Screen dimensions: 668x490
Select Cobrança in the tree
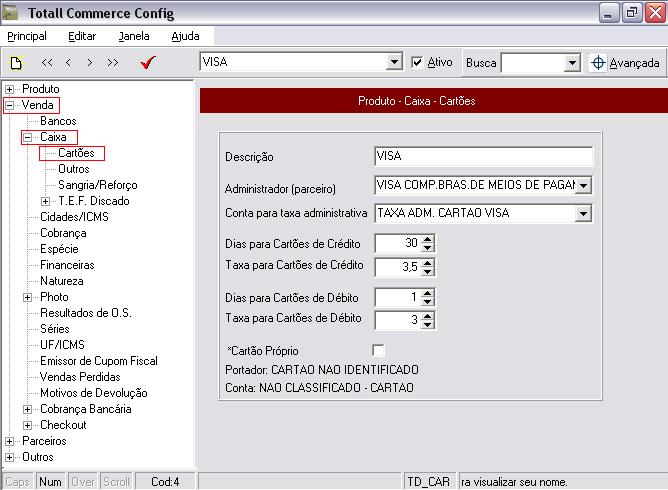[63, 233]
